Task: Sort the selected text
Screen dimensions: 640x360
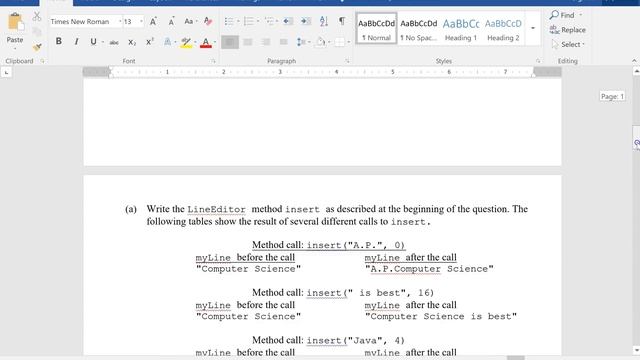Action: coord(324,21)
